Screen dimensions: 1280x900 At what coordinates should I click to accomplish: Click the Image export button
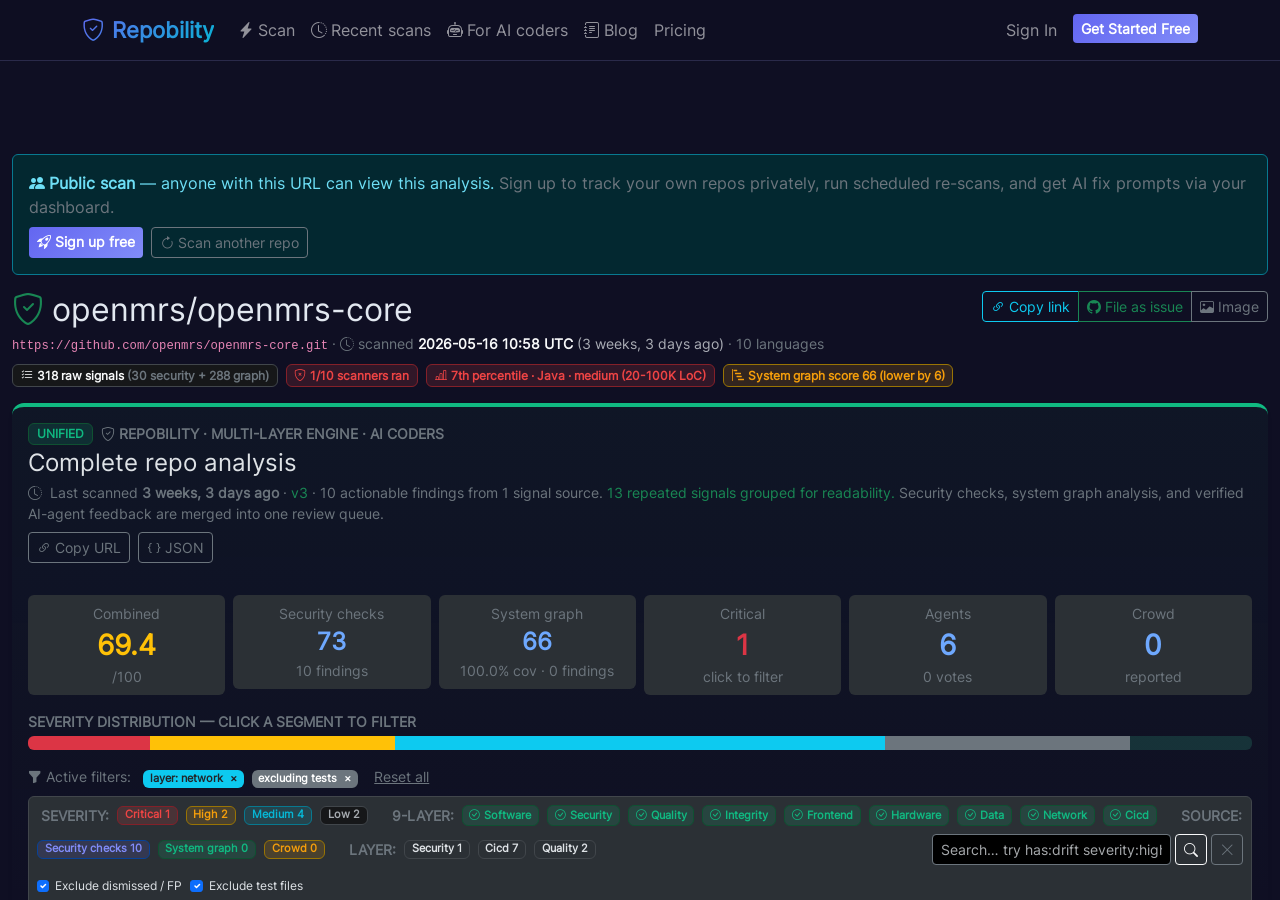tap(1229, 307)
